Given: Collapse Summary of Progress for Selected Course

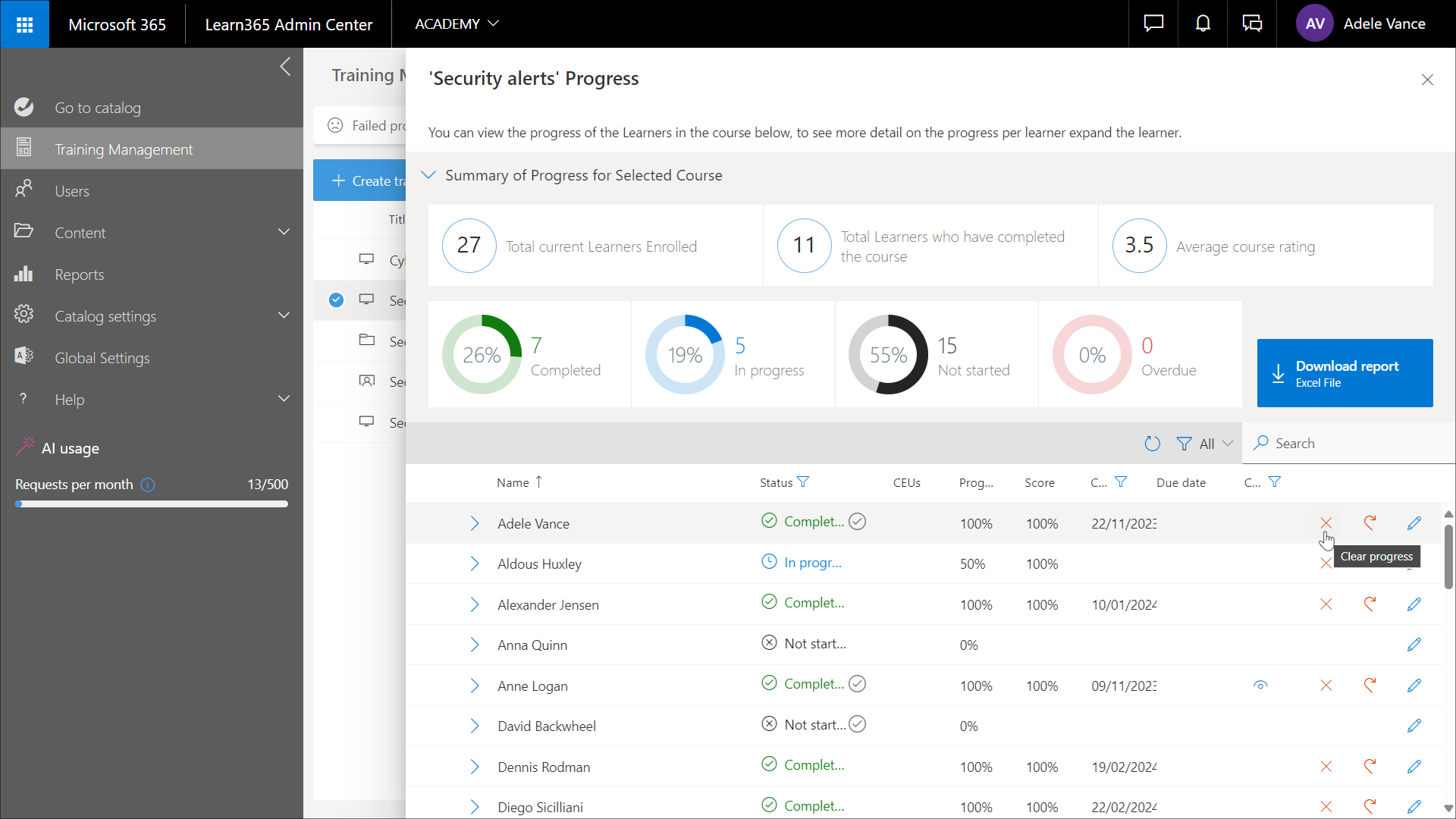Looking at the screenshot, I should click(428, 175).
